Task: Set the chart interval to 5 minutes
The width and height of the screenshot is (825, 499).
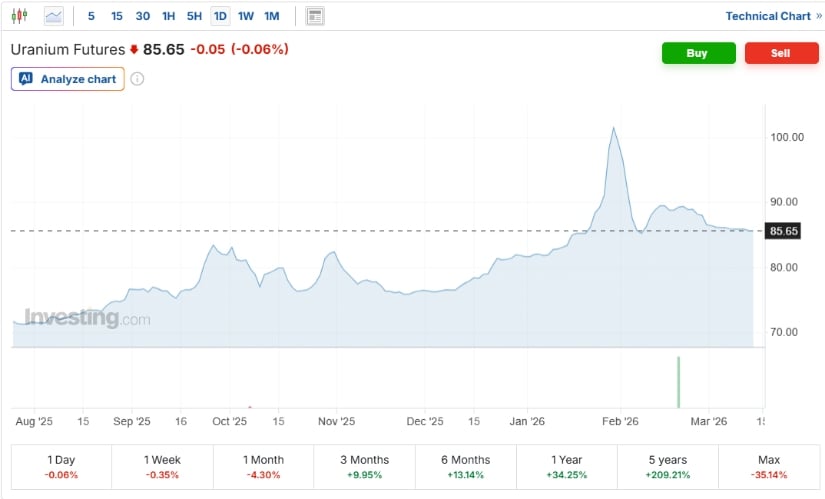Action: point(91,16)
